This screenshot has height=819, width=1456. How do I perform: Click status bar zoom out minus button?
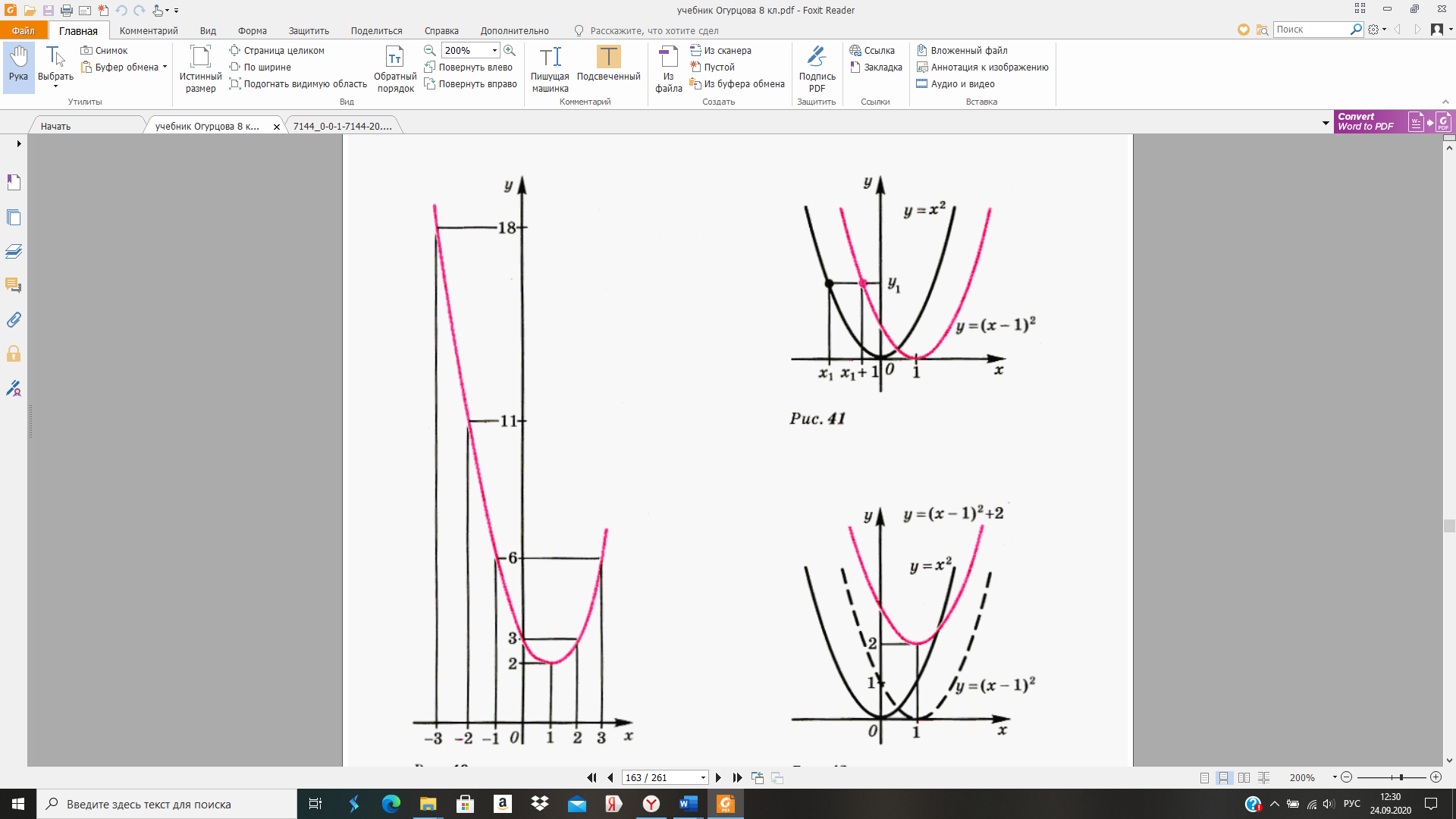[1346, 777]
